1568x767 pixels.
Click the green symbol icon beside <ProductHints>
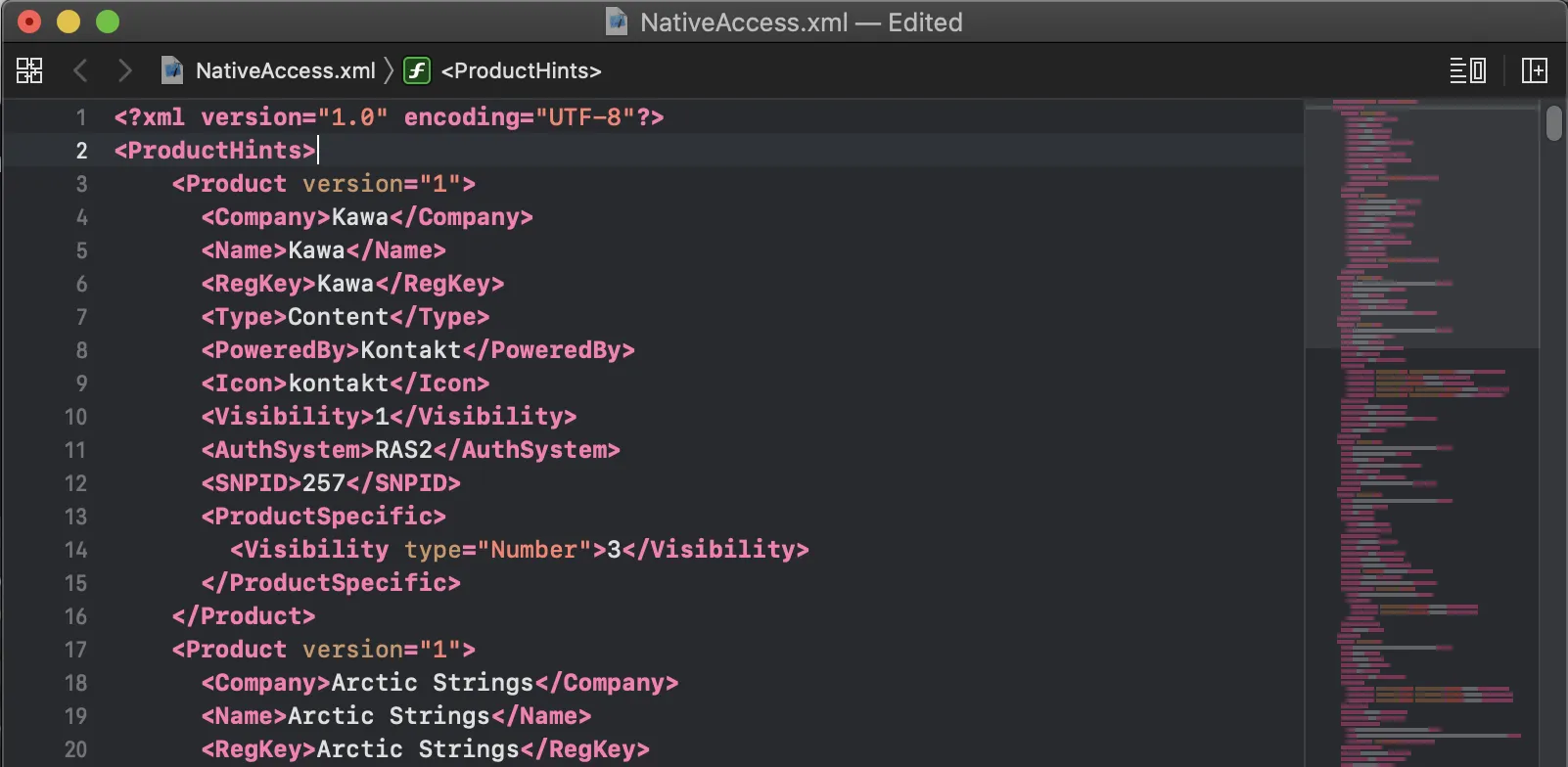(417, 70)
